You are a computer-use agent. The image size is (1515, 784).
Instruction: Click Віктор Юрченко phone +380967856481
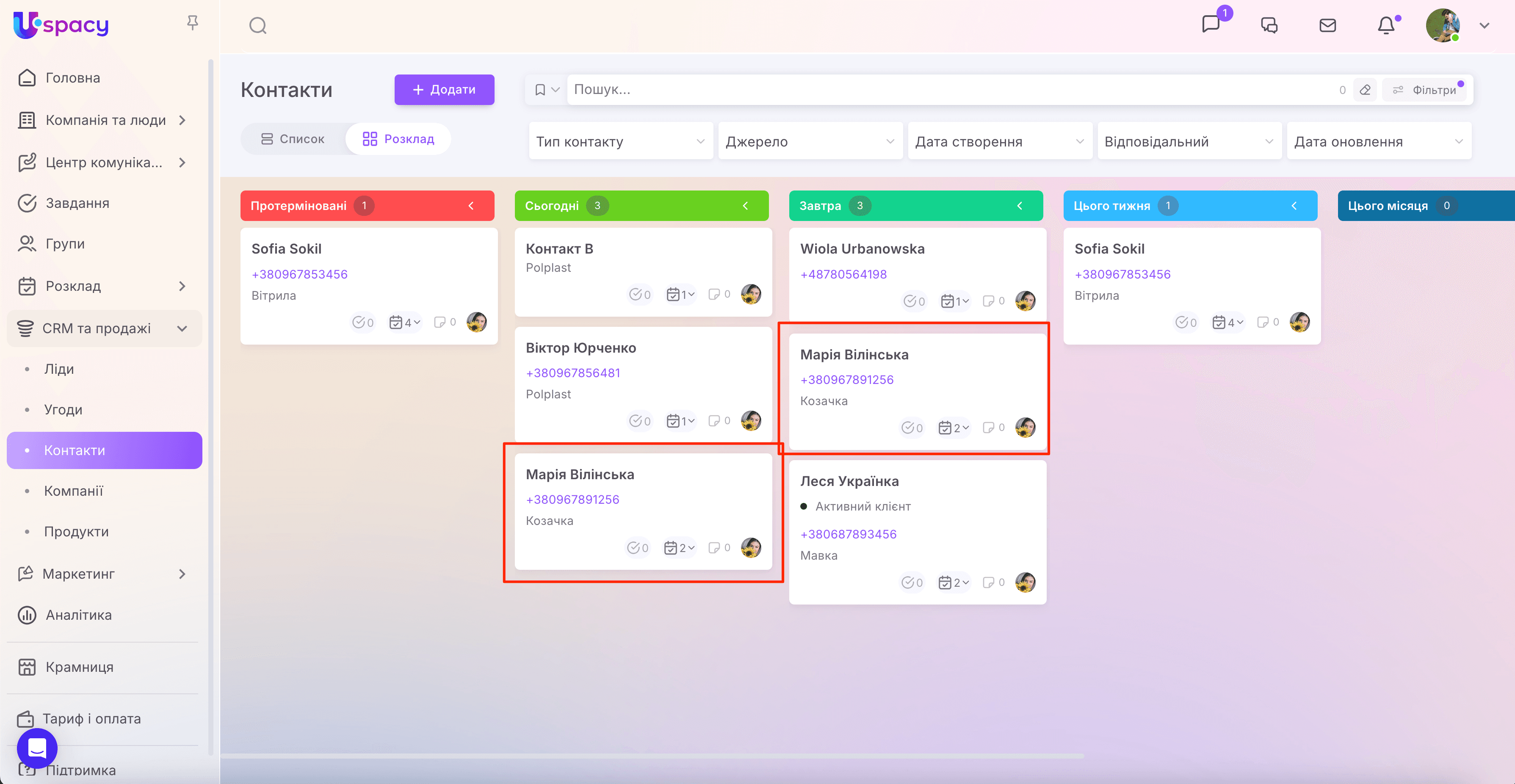(573, 373)
